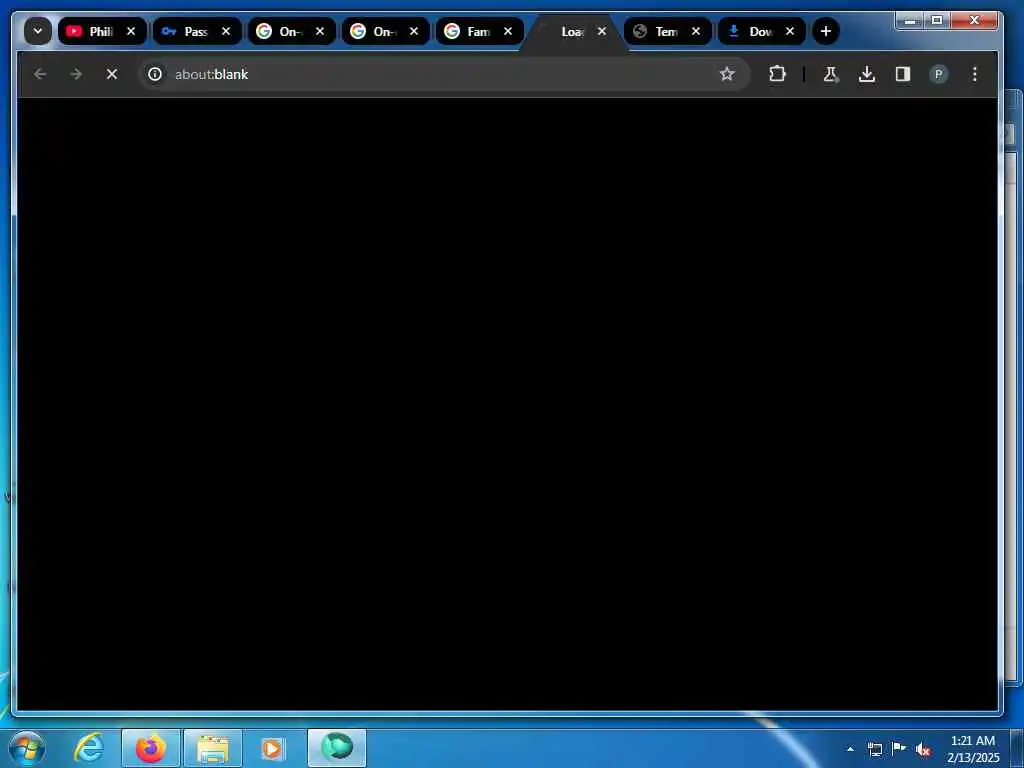The image size is (1024, 768).
Task: Close the loading about:blank tab
Action: [x=602, y=31]
